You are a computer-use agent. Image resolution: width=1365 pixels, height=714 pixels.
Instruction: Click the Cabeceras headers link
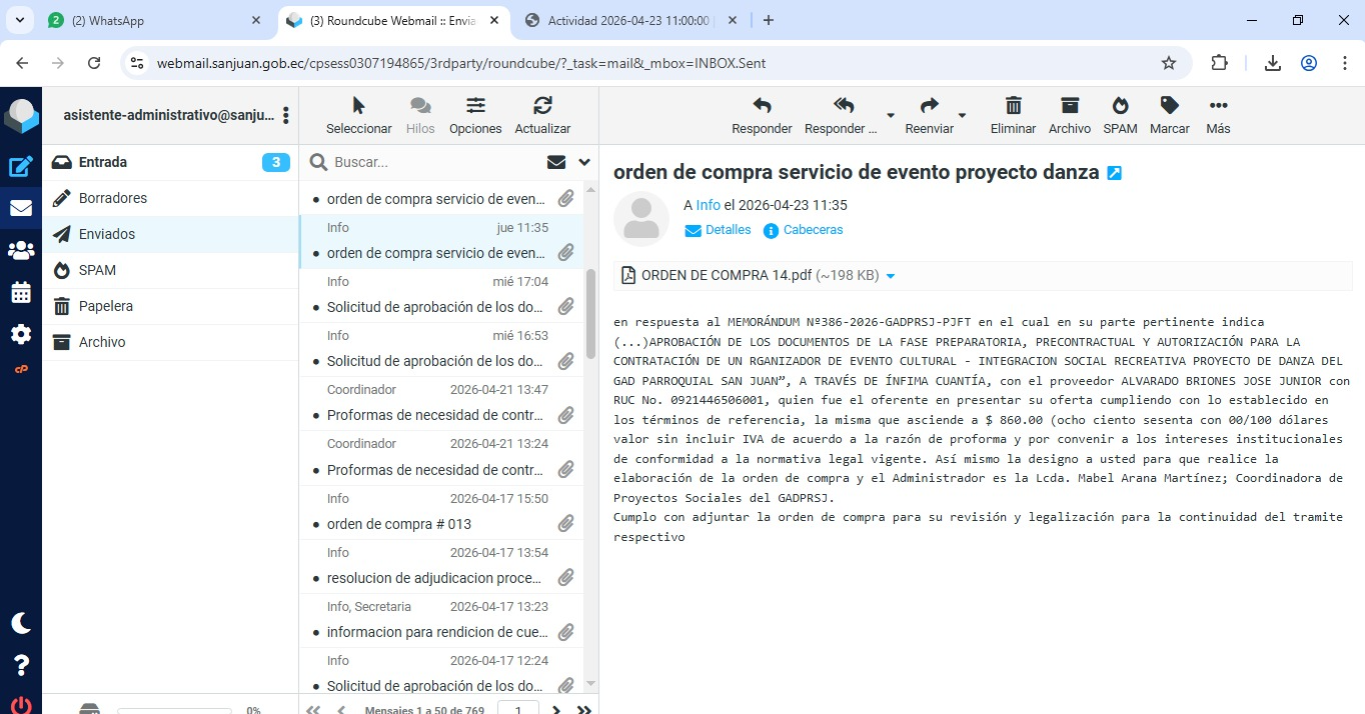pos(812,230)
